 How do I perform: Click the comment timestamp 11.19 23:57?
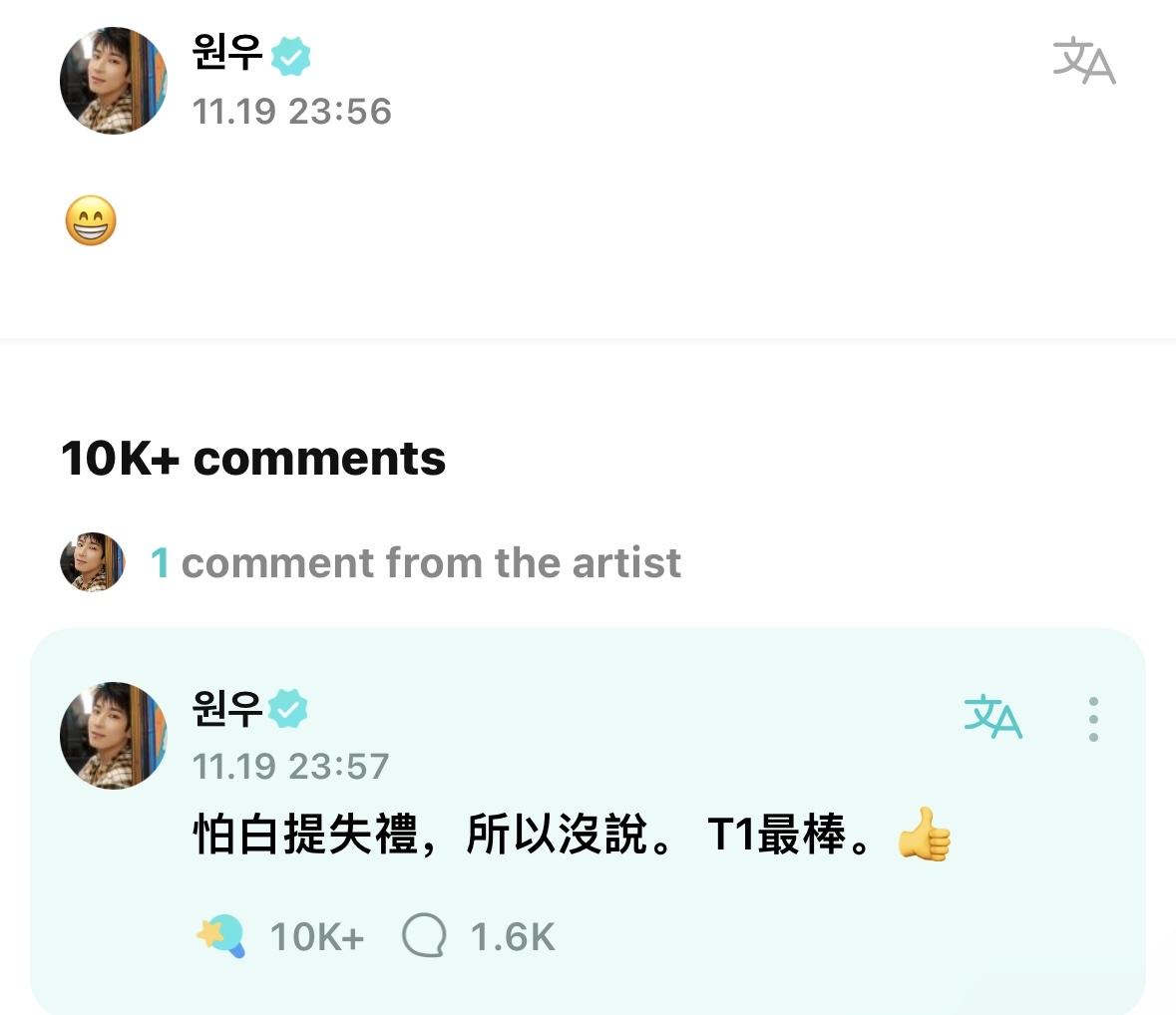290,766
